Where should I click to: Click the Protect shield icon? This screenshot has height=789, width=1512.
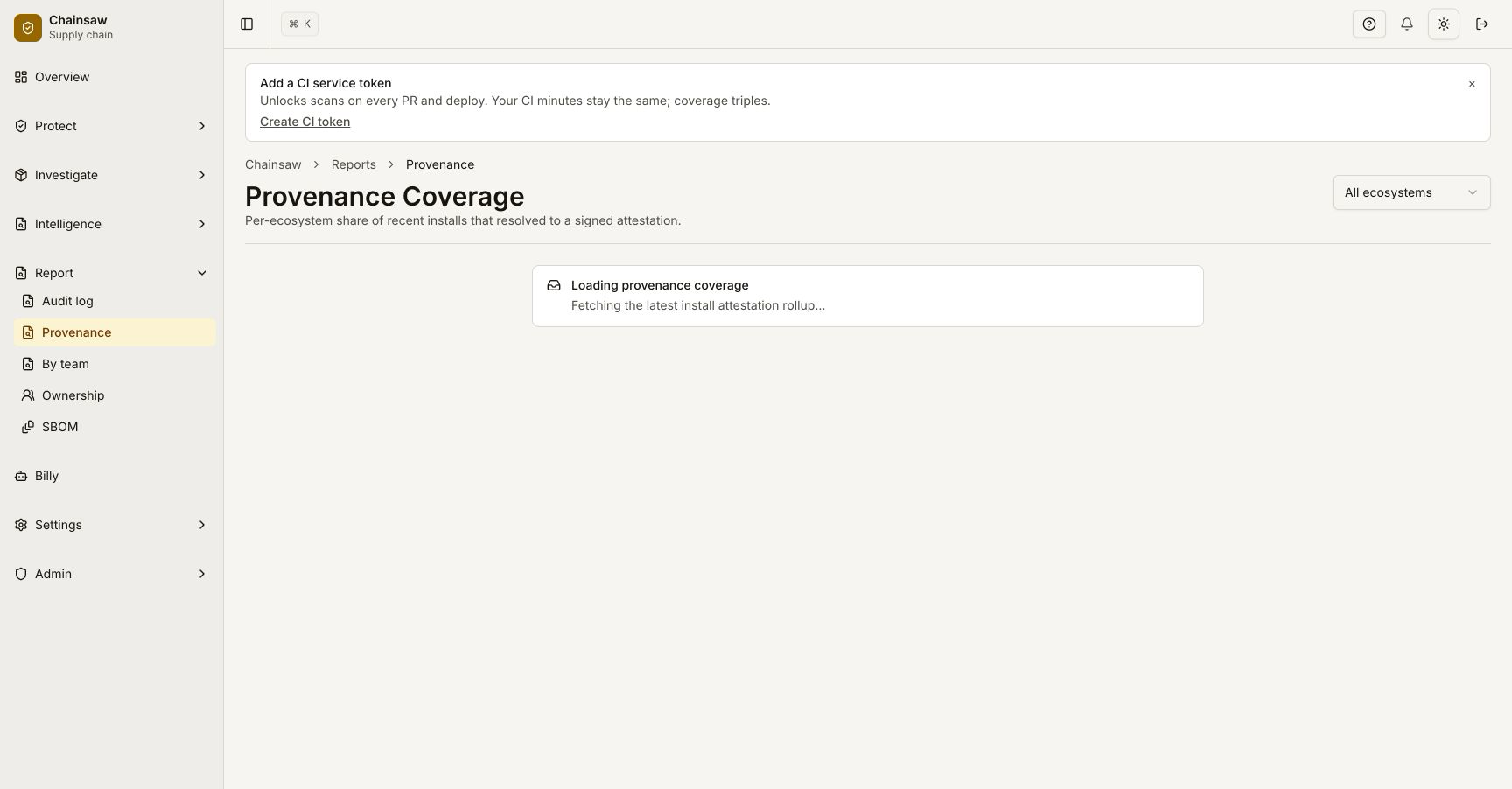coord(21,126)
